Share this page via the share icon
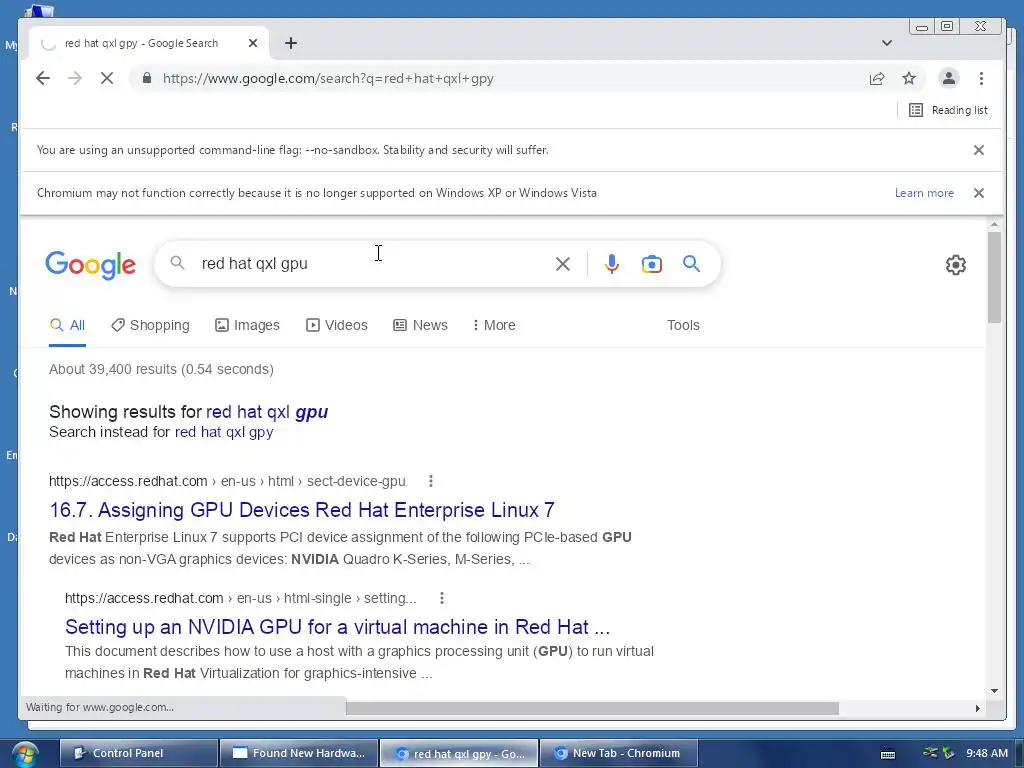The width and height of the screenshot is (1024, 768). click(x=877, y=78)
